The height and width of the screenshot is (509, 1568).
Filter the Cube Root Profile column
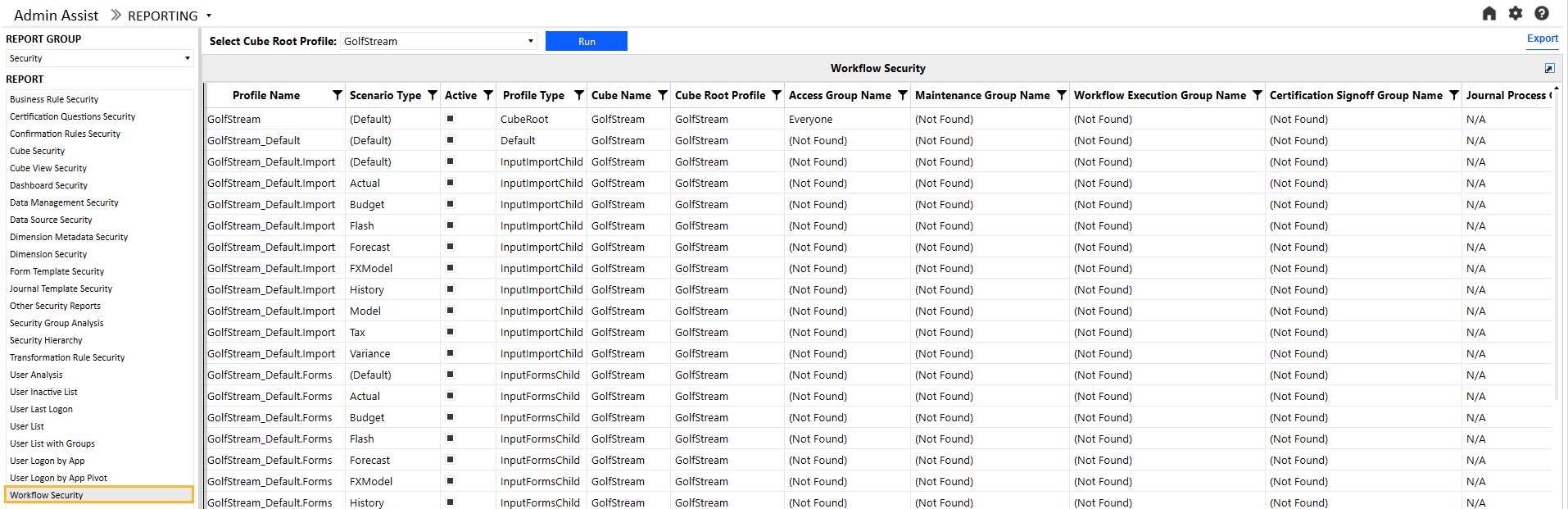coord(777,96)
